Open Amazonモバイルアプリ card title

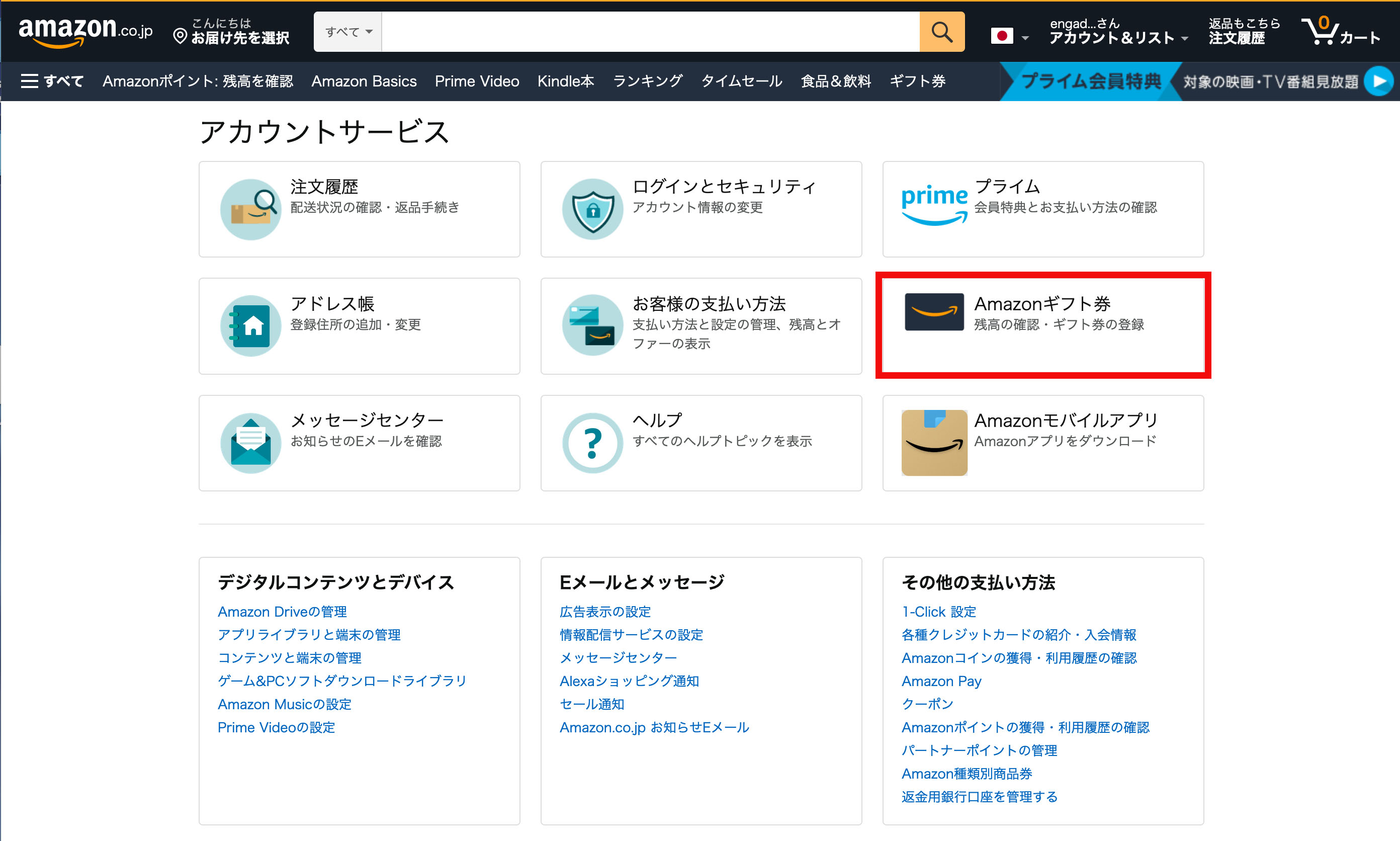pyautogui.click(x=1066, y=420)
